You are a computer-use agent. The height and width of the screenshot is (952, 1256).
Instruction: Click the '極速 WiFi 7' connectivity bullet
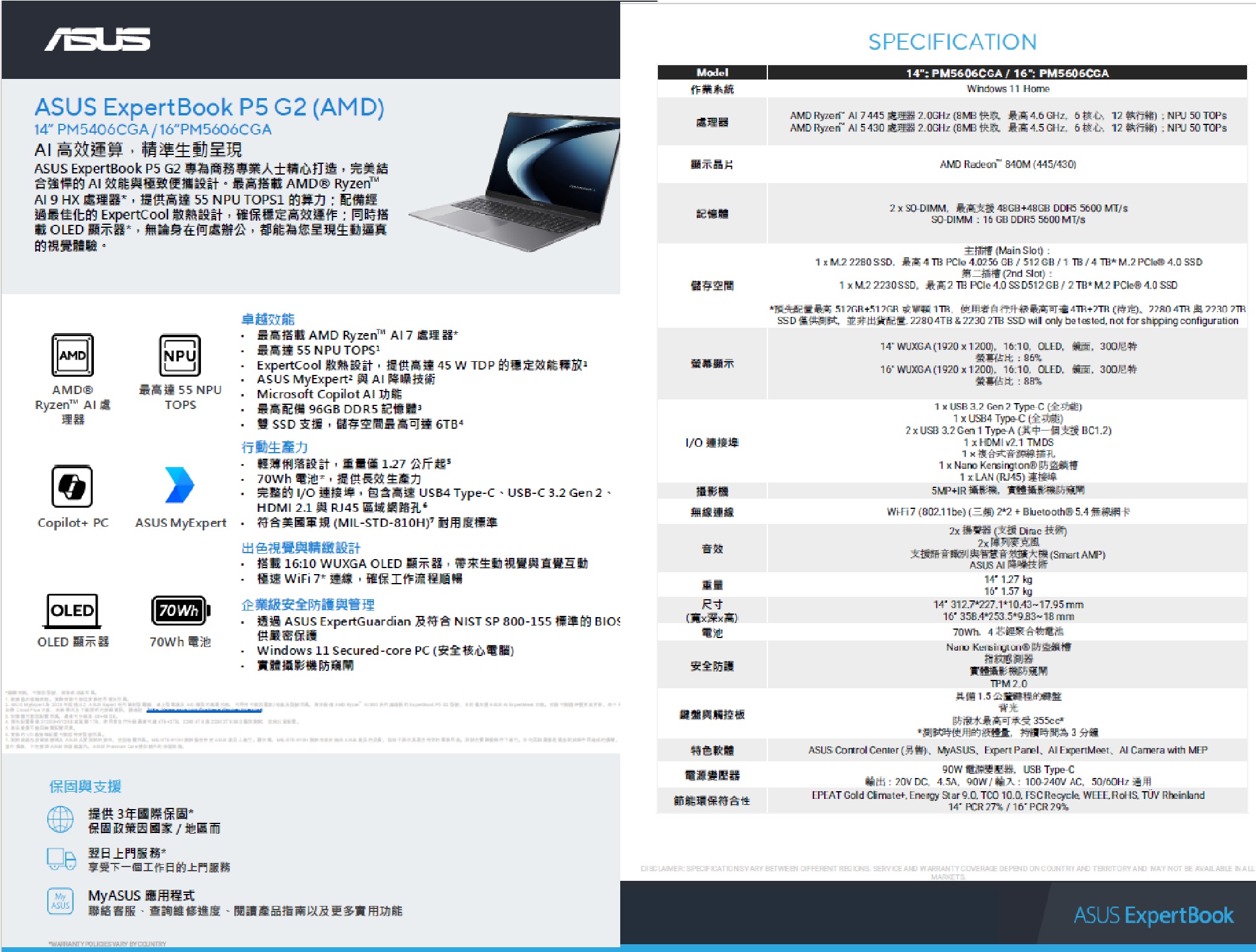tap(359, 579)
